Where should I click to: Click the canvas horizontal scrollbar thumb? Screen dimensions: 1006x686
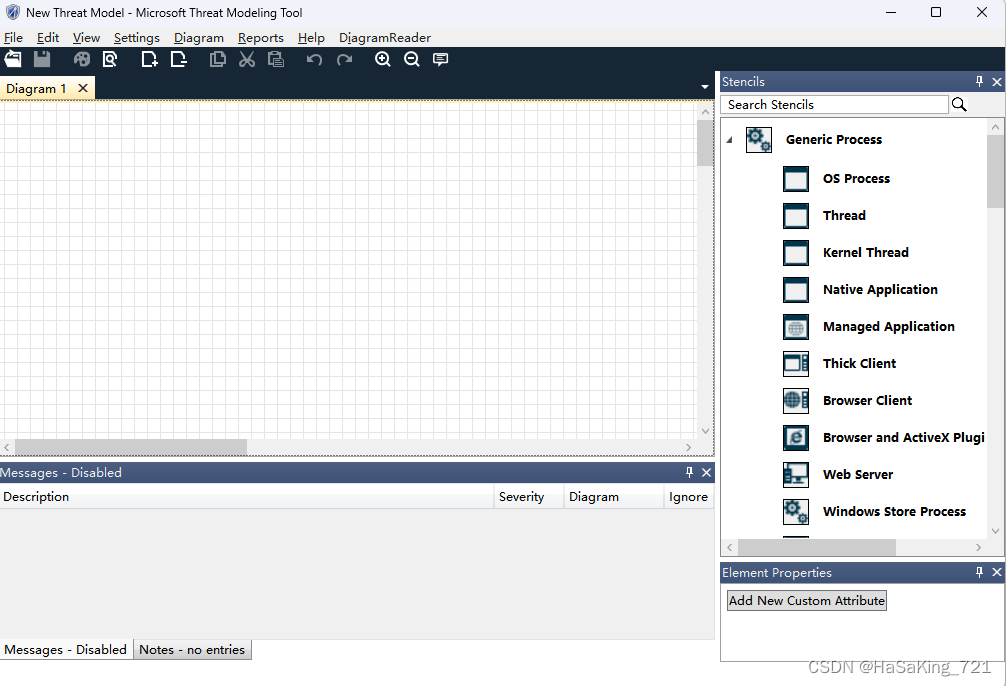coord(131,447)
